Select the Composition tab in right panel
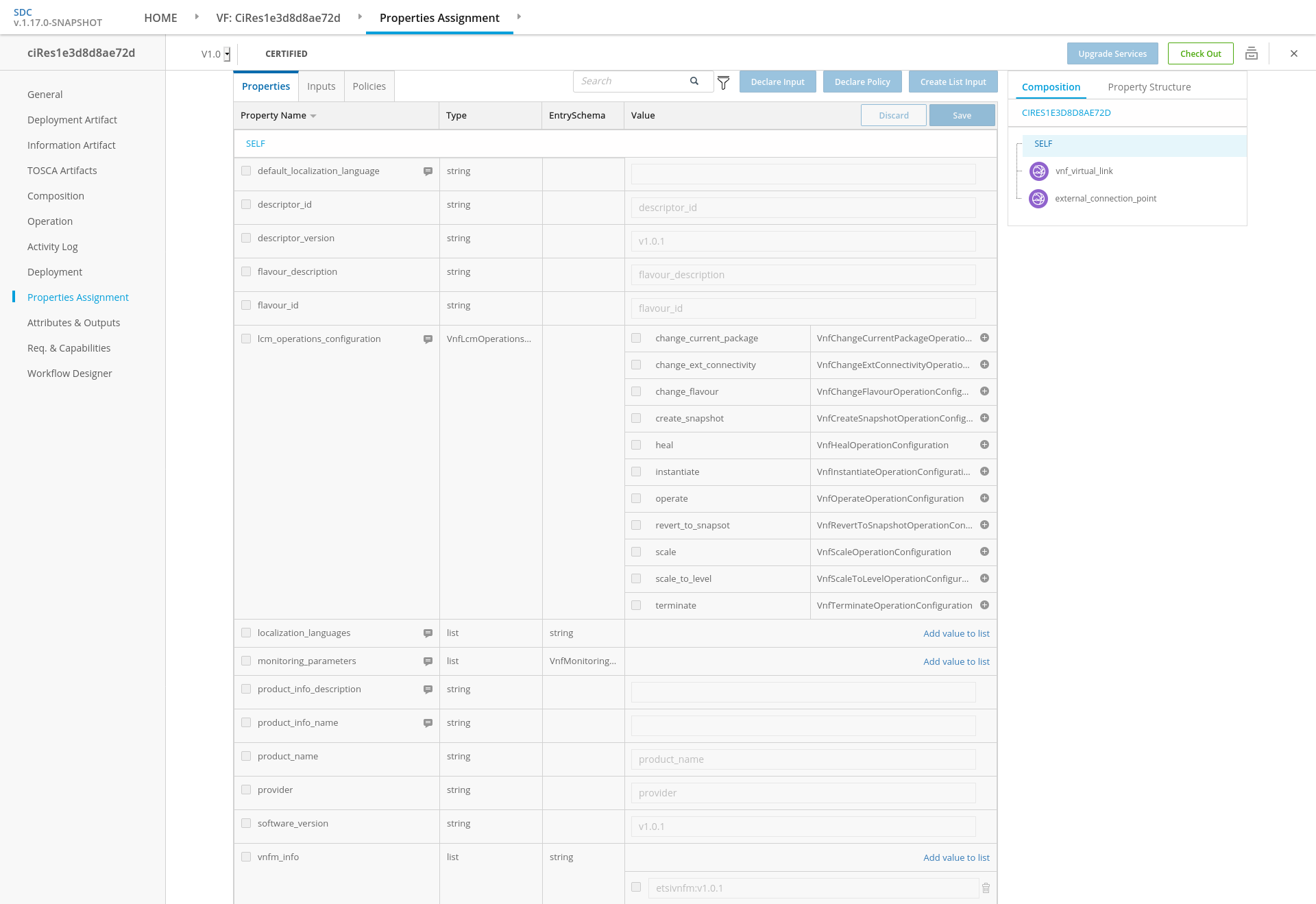The height and width of the screenshot is (904, 1316). 1051,87
